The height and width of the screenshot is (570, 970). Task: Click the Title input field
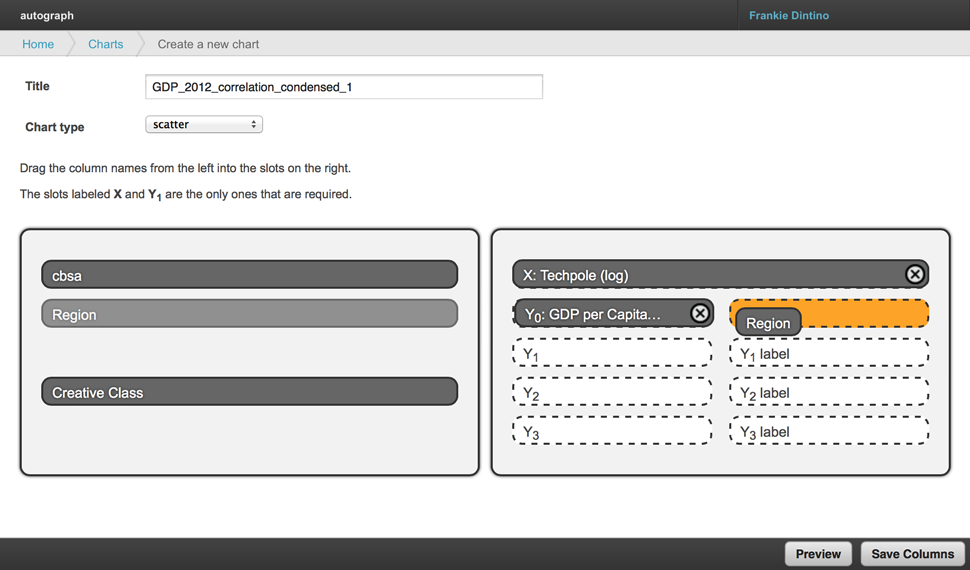(x=343, y=87)
